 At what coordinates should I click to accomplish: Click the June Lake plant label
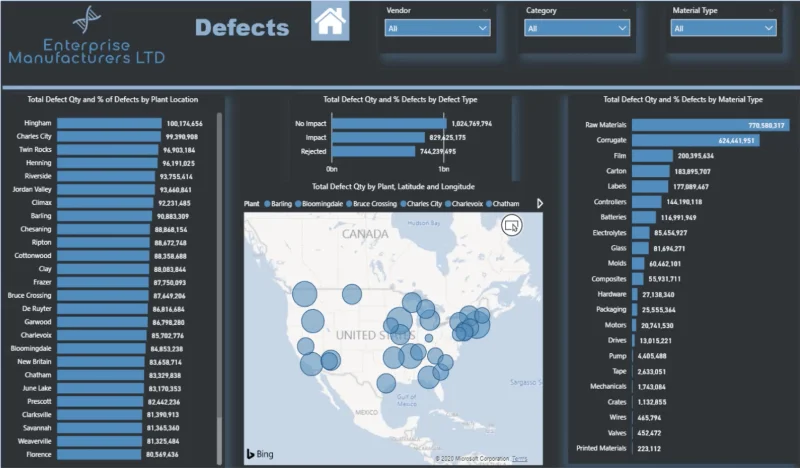coord(37,388)
